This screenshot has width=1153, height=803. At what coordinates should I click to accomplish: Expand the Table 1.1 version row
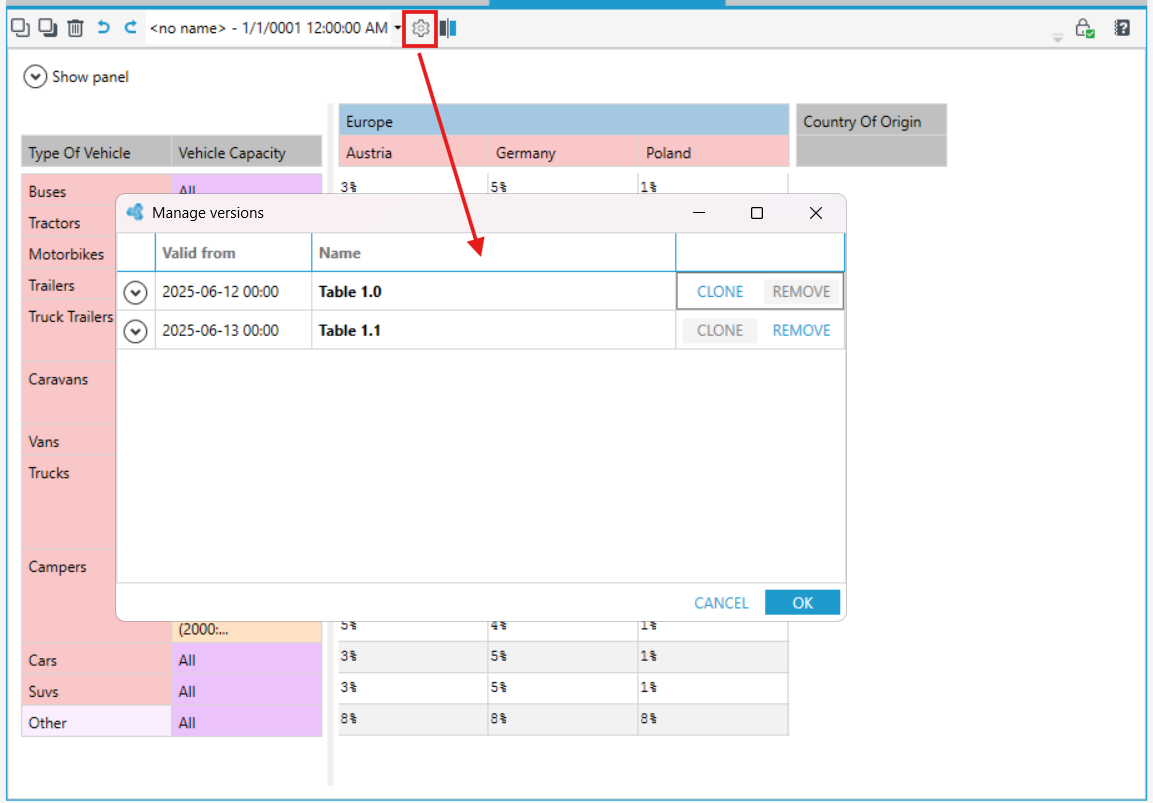135,331
